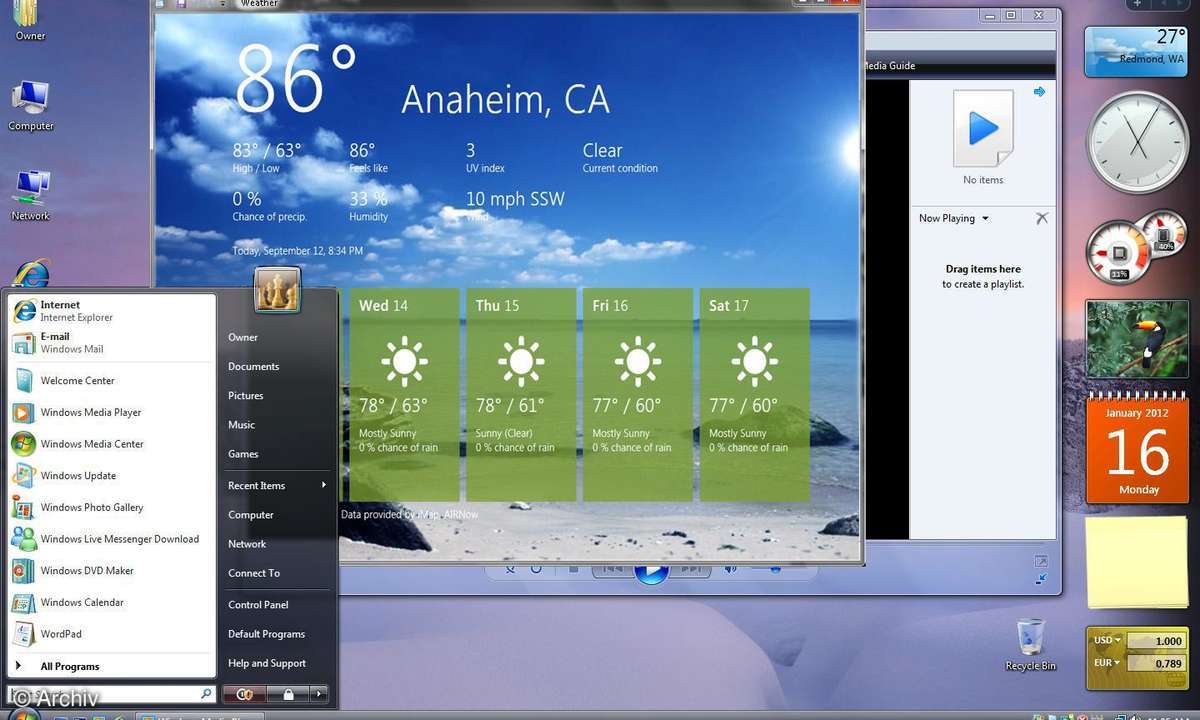Open the Welcome Center program

111,381
